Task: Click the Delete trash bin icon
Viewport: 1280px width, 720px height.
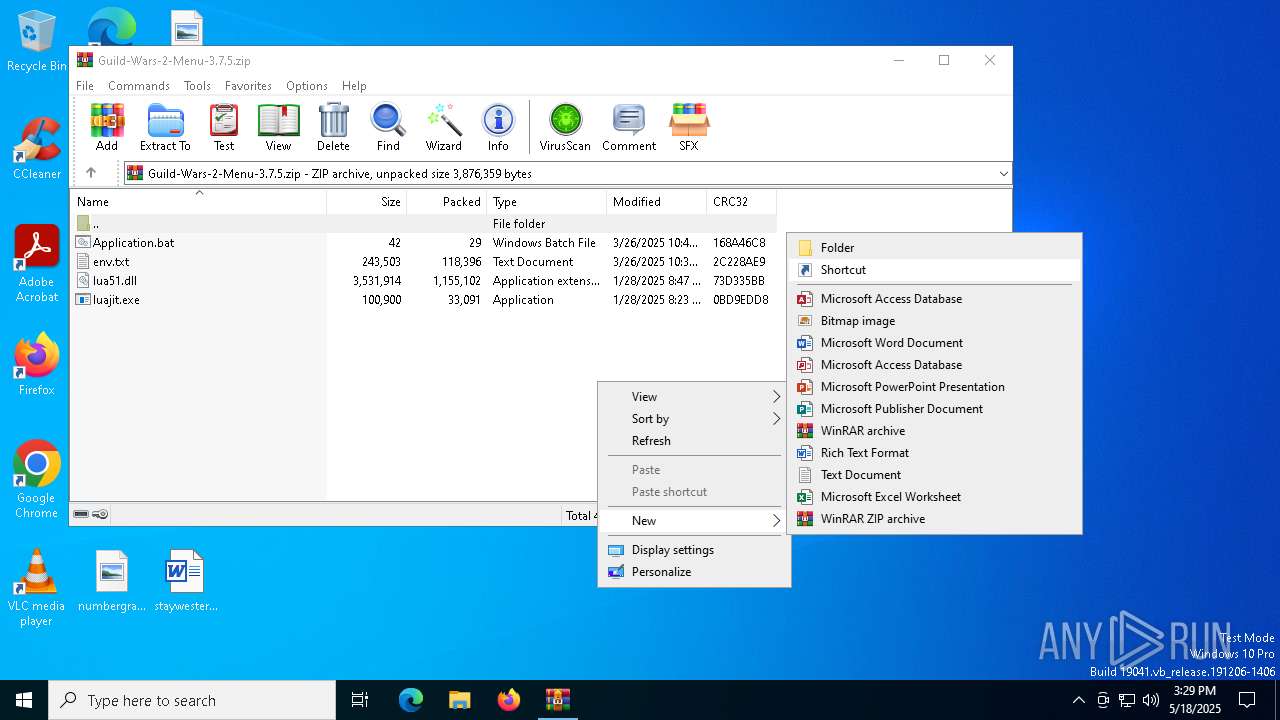Action: pyautogui.click(x=333, y=127)
